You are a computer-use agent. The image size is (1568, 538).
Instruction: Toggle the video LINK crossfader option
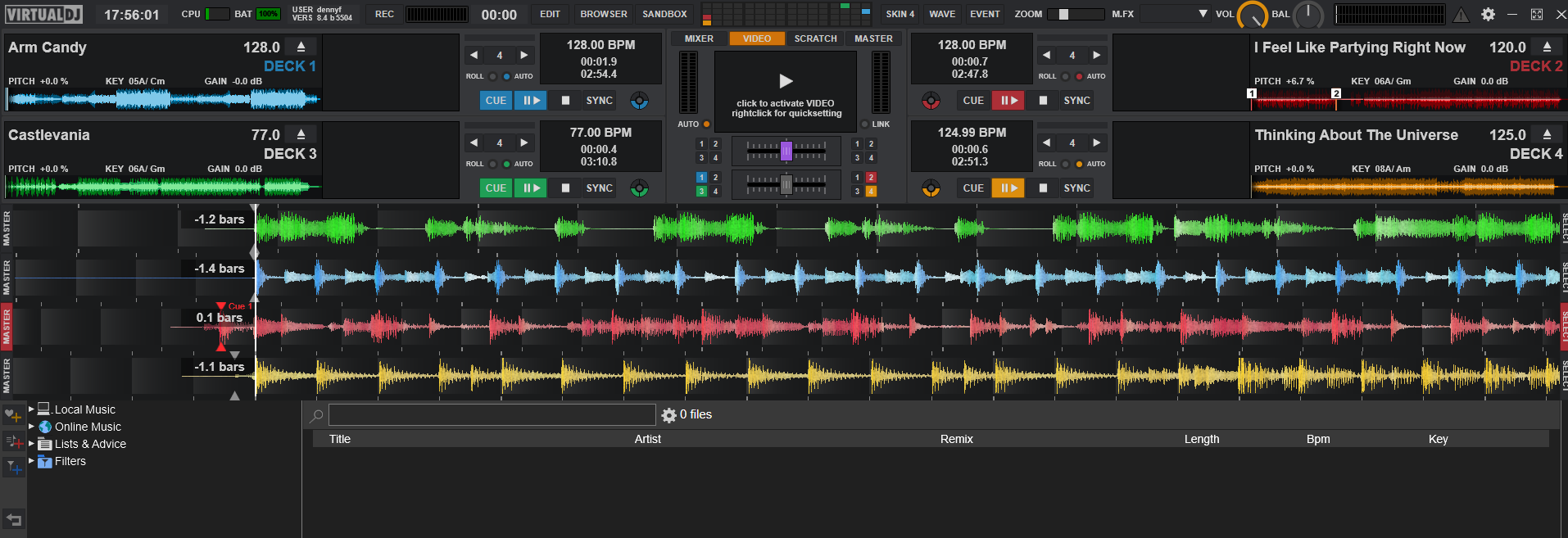pyautogui.click(x=864, y=124)
